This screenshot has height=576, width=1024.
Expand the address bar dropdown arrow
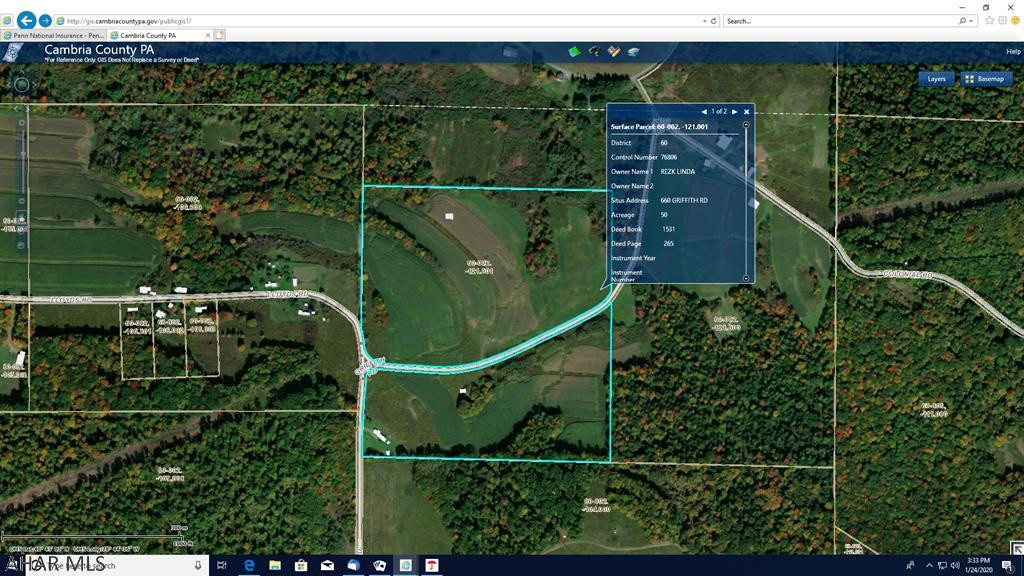[x=705, y=20]
